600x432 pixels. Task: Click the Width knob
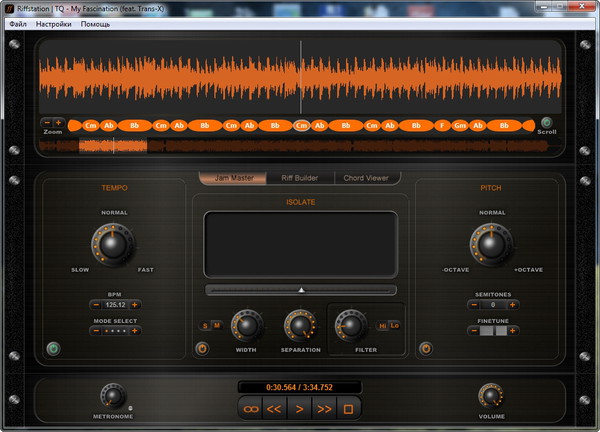(x=247, y=326)
